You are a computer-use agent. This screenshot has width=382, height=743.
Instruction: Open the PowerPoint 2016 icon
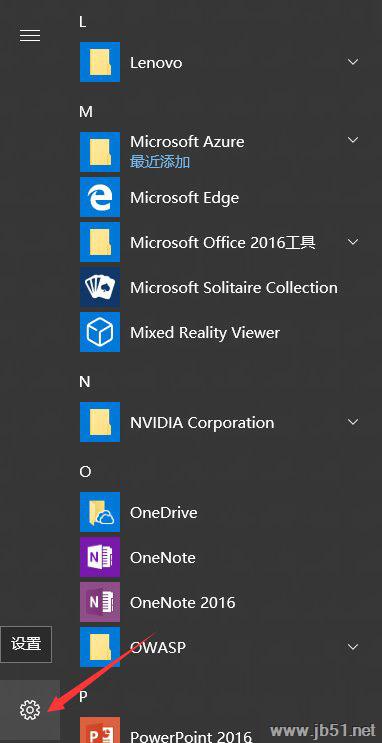click(100, 730)
